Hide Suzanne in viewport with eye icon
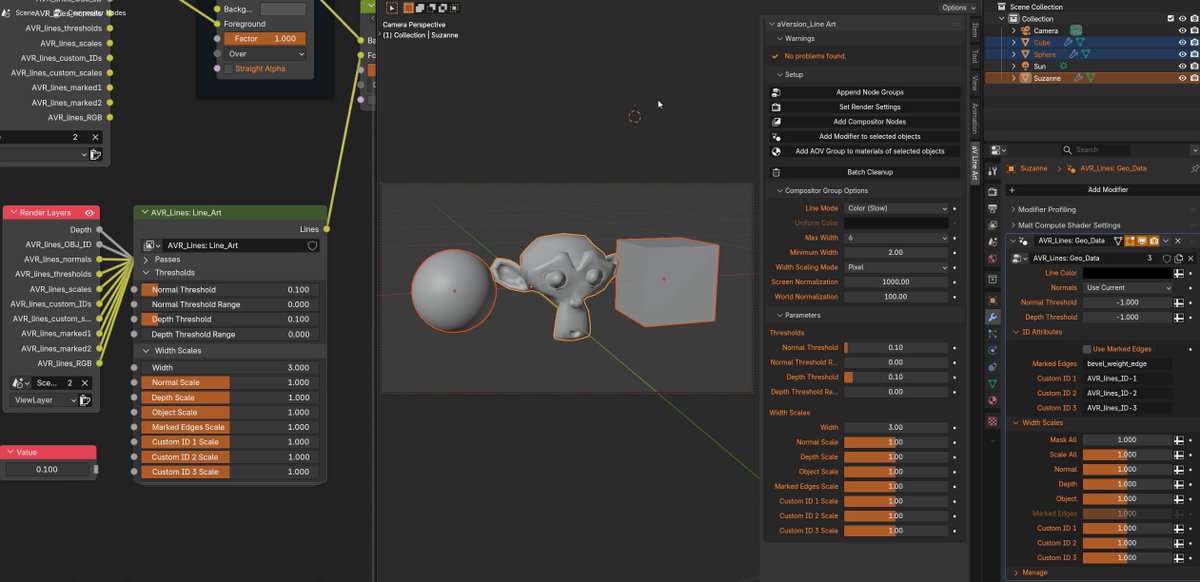Screen dimensions: 1200x582 click(1182, 78)
